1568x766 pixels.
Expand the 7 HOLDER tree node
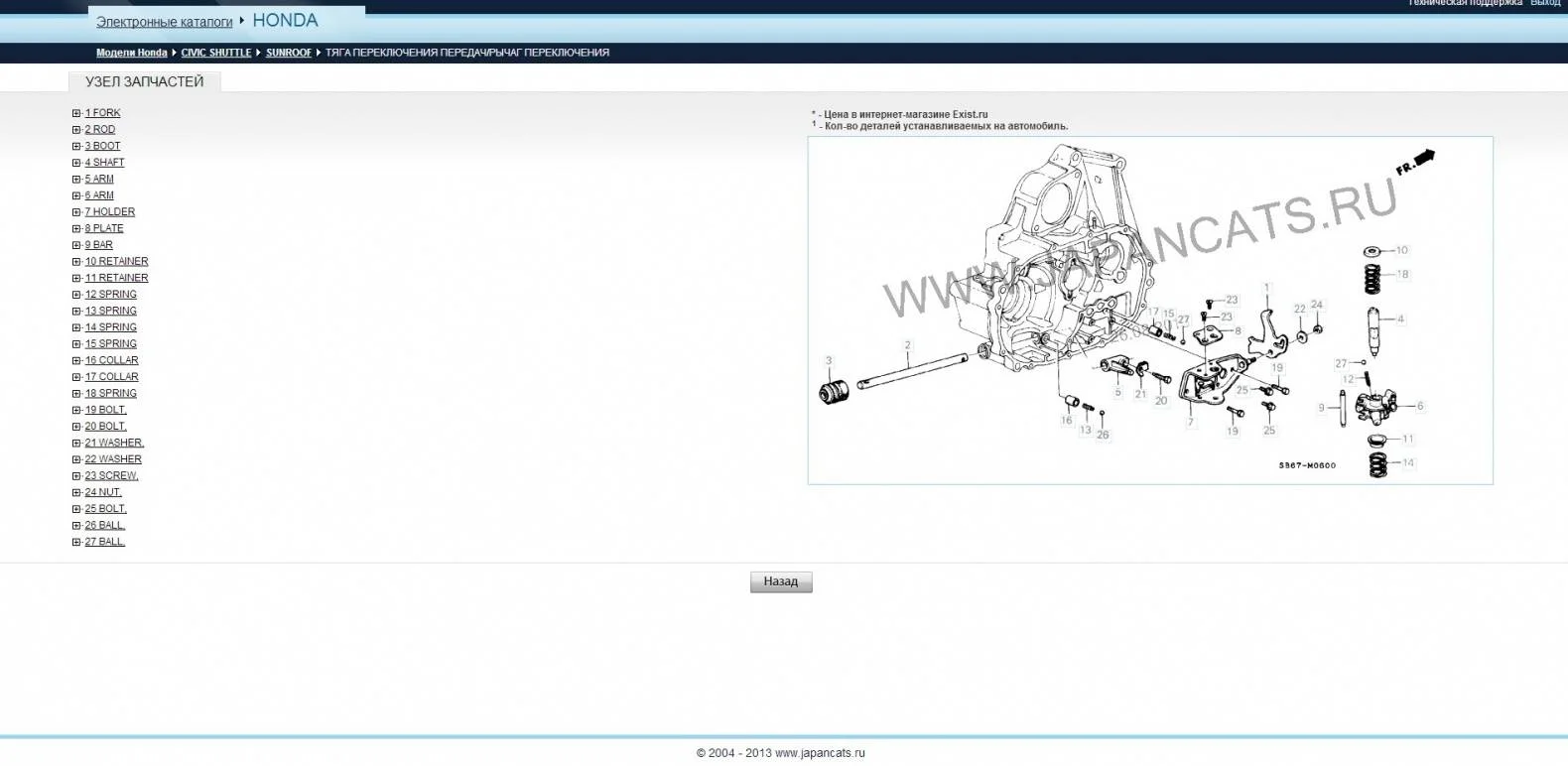(76, 212)
